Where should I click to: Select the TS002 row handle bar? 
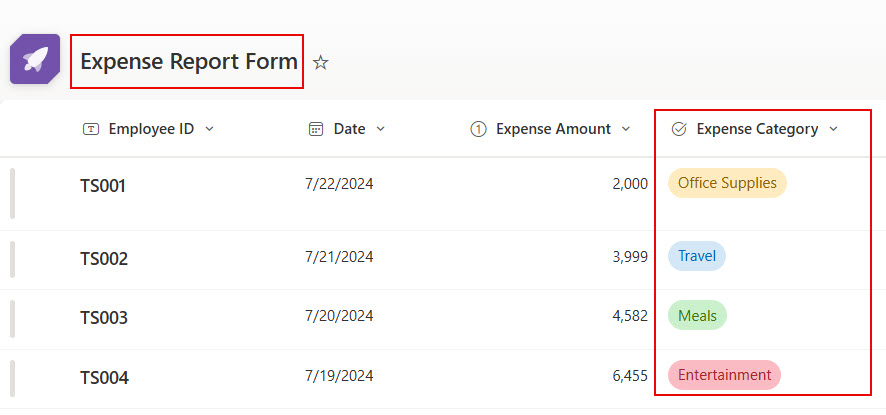pos(12,260)
